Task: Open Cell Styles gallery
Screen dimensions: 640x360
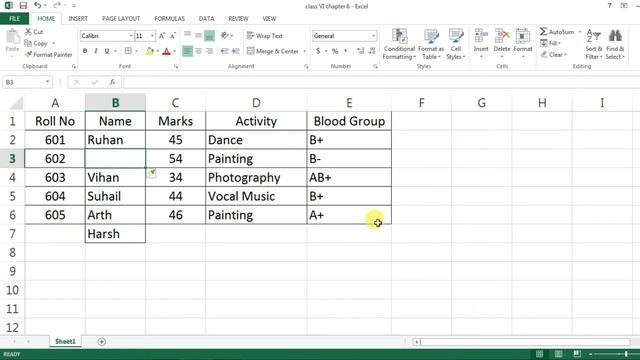Action: pyautogui.click(x=456, y=44)
